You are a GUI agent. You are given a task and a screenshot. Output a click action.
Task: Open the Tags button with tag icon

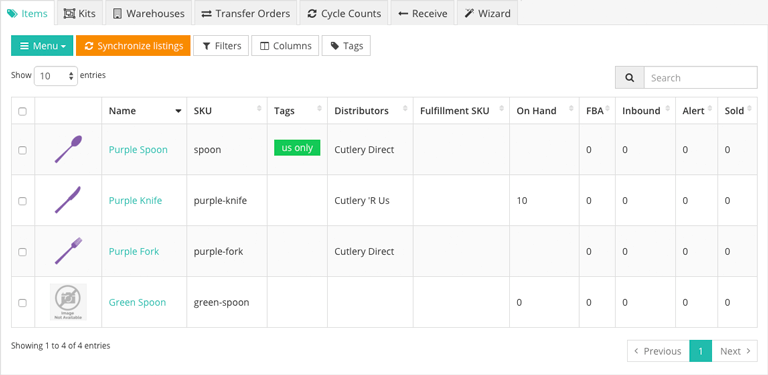click(x=346, y=46)
